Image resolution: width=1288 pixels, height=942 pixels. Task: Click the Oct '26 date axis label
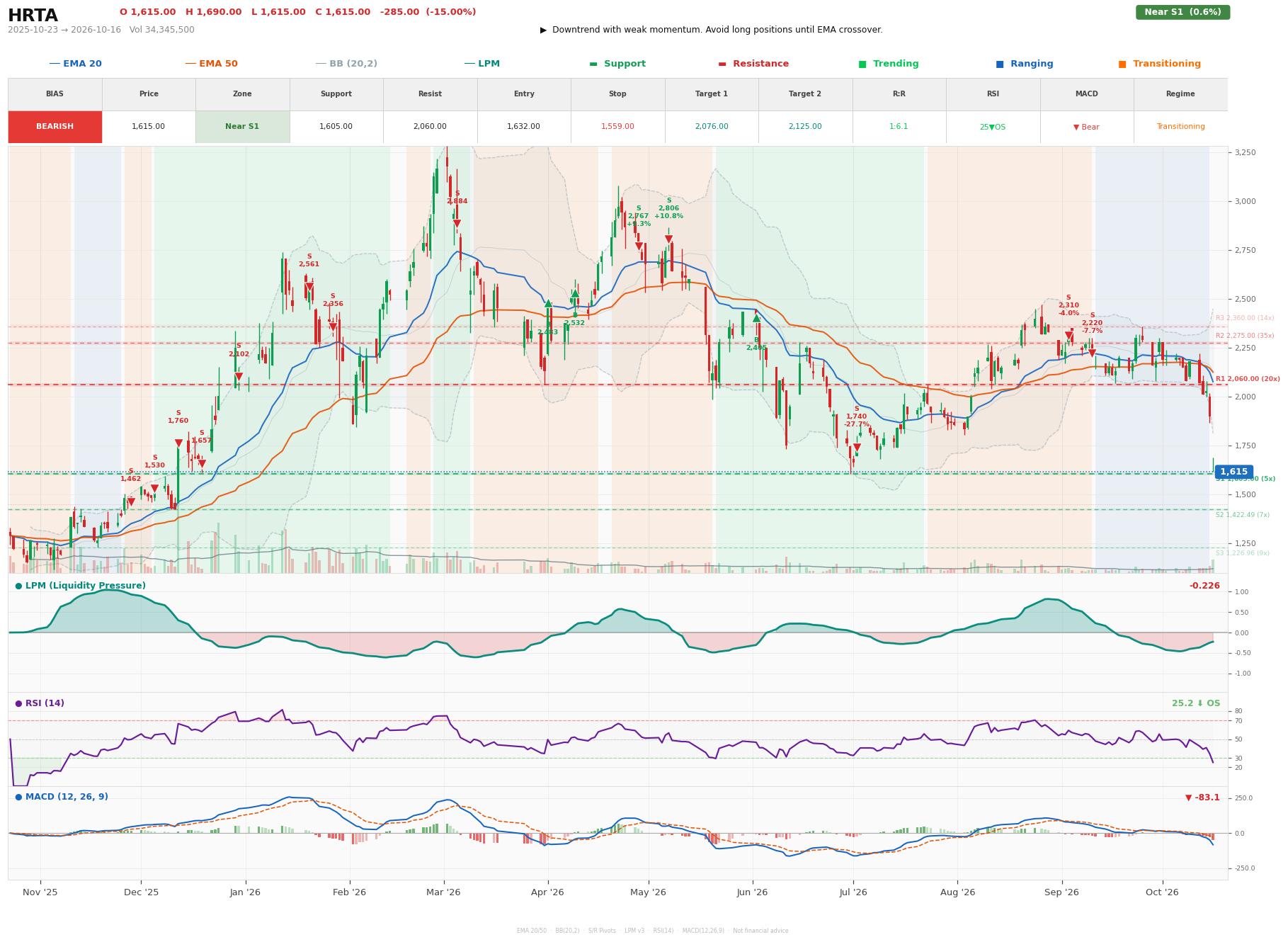1162,892
